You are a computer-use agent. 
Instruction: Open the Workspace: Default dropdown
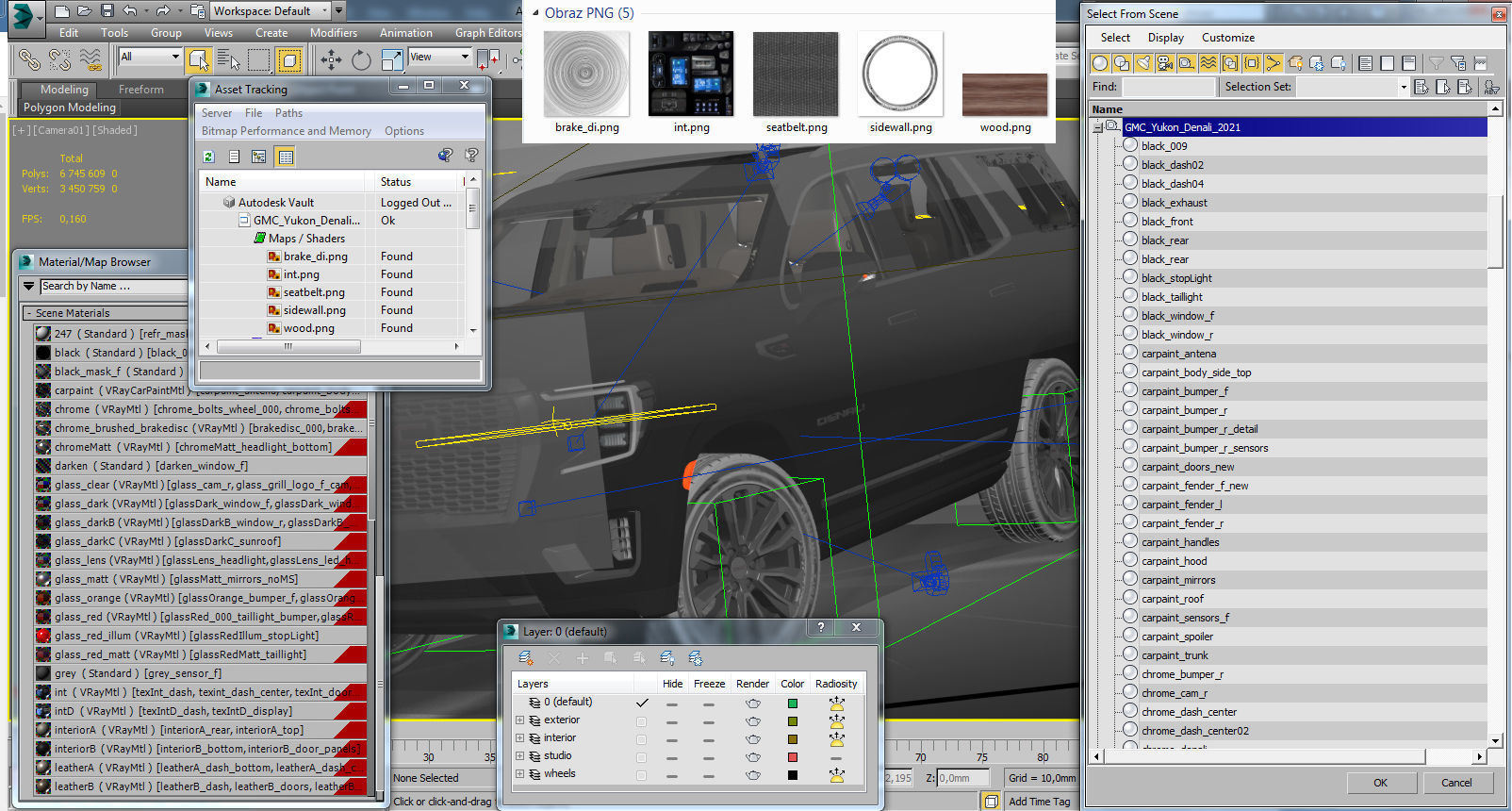pyautogui.click(x=270, y=11)
